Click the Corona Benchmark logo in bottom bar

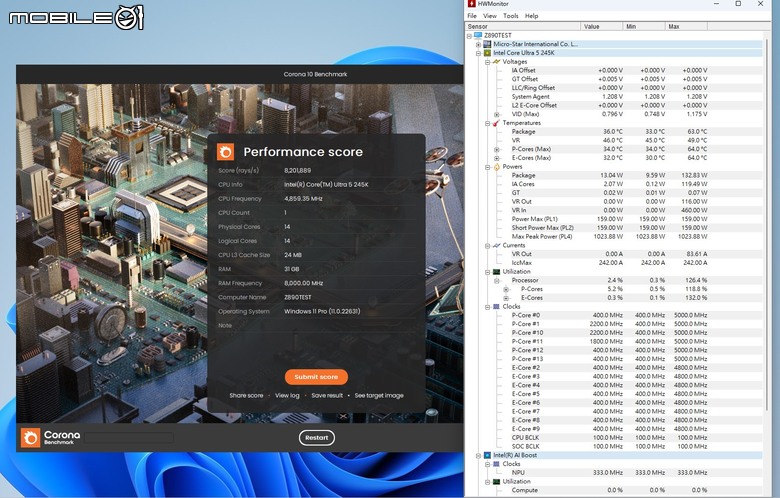30,438
